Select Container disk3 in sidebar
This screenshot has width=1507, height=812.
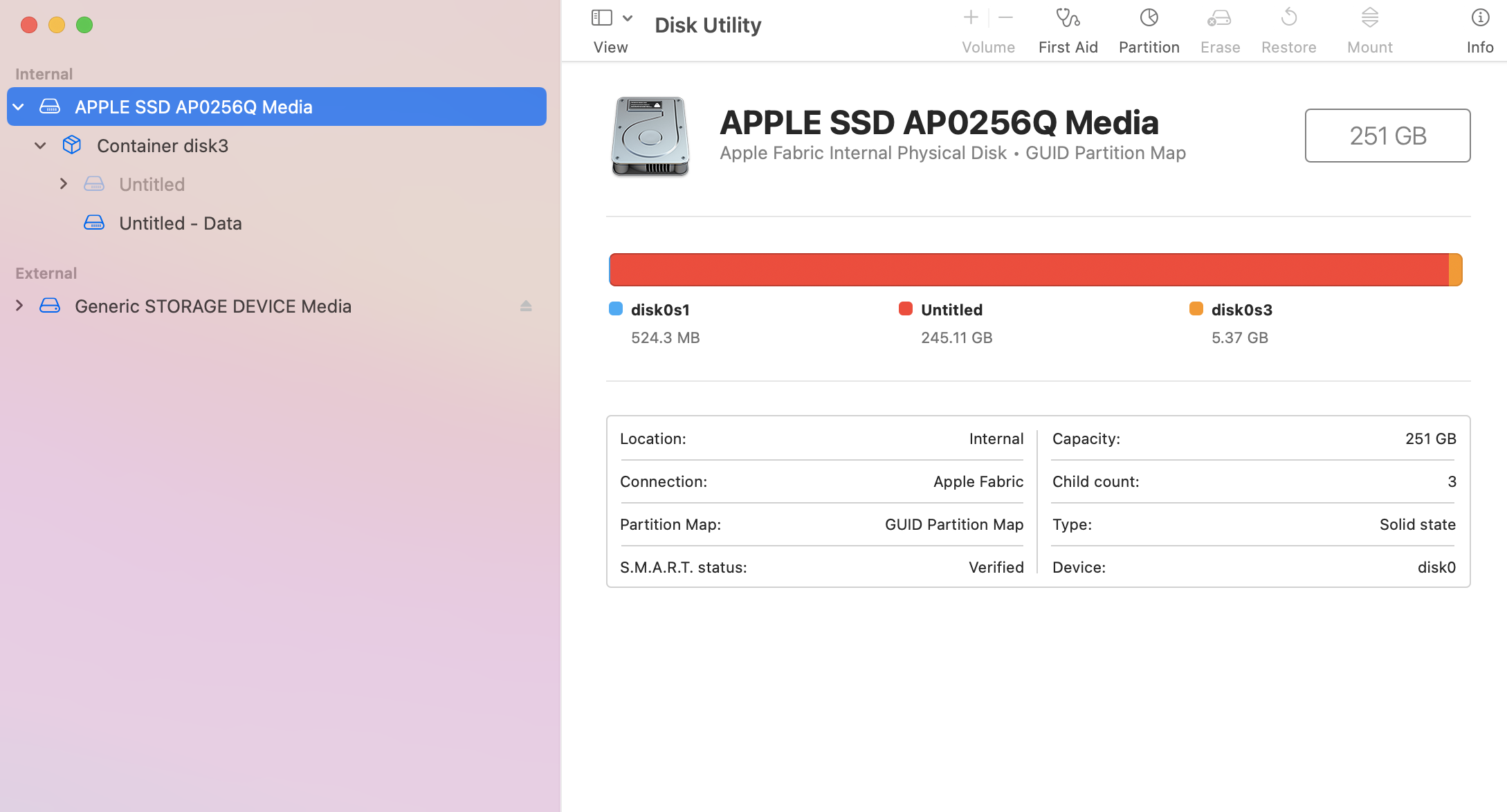pos(162,145)
